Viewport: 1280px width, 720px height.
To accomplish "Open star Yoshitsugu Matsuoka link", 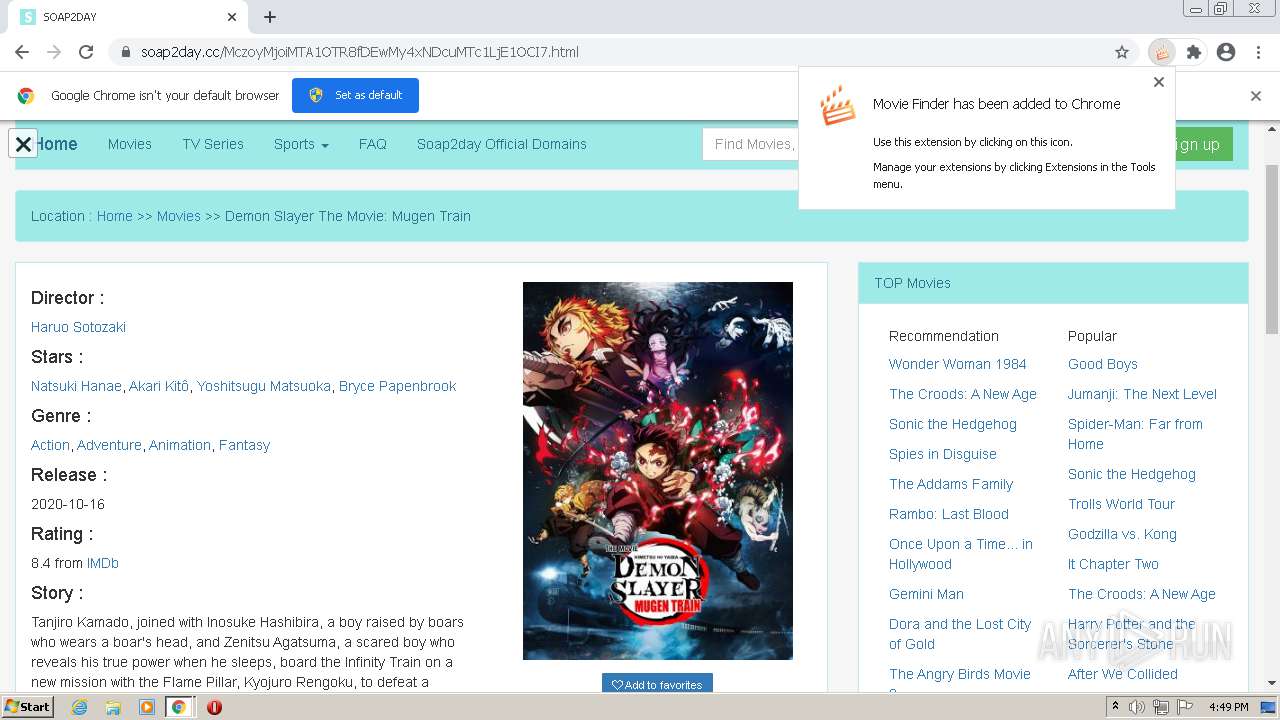I will tap(263, 386).
